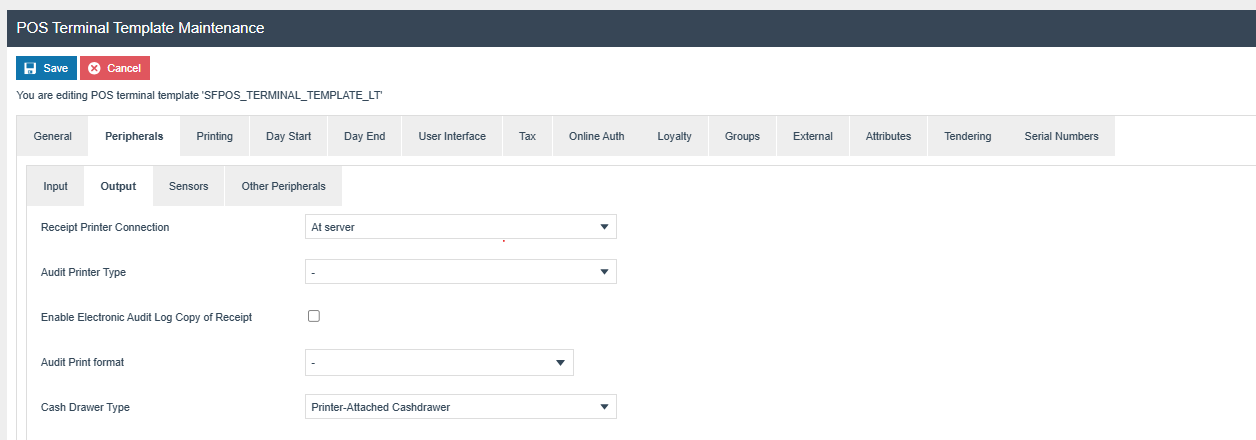Go to the Serial Numbers tab
The width and height of the screenshot is (1256, 440).
coord(1061,136)
